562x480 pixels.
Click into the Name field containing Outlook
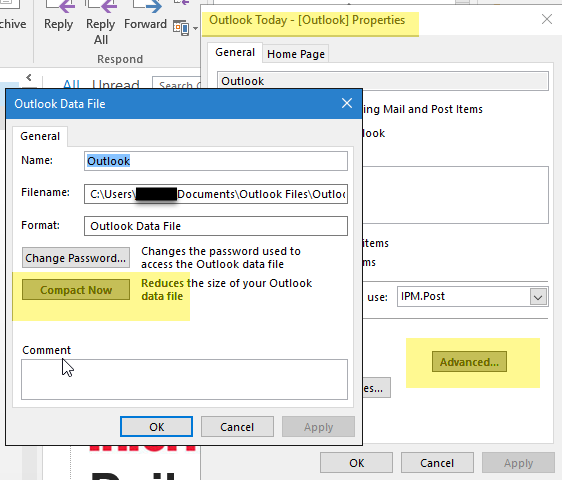coord(216,161)
